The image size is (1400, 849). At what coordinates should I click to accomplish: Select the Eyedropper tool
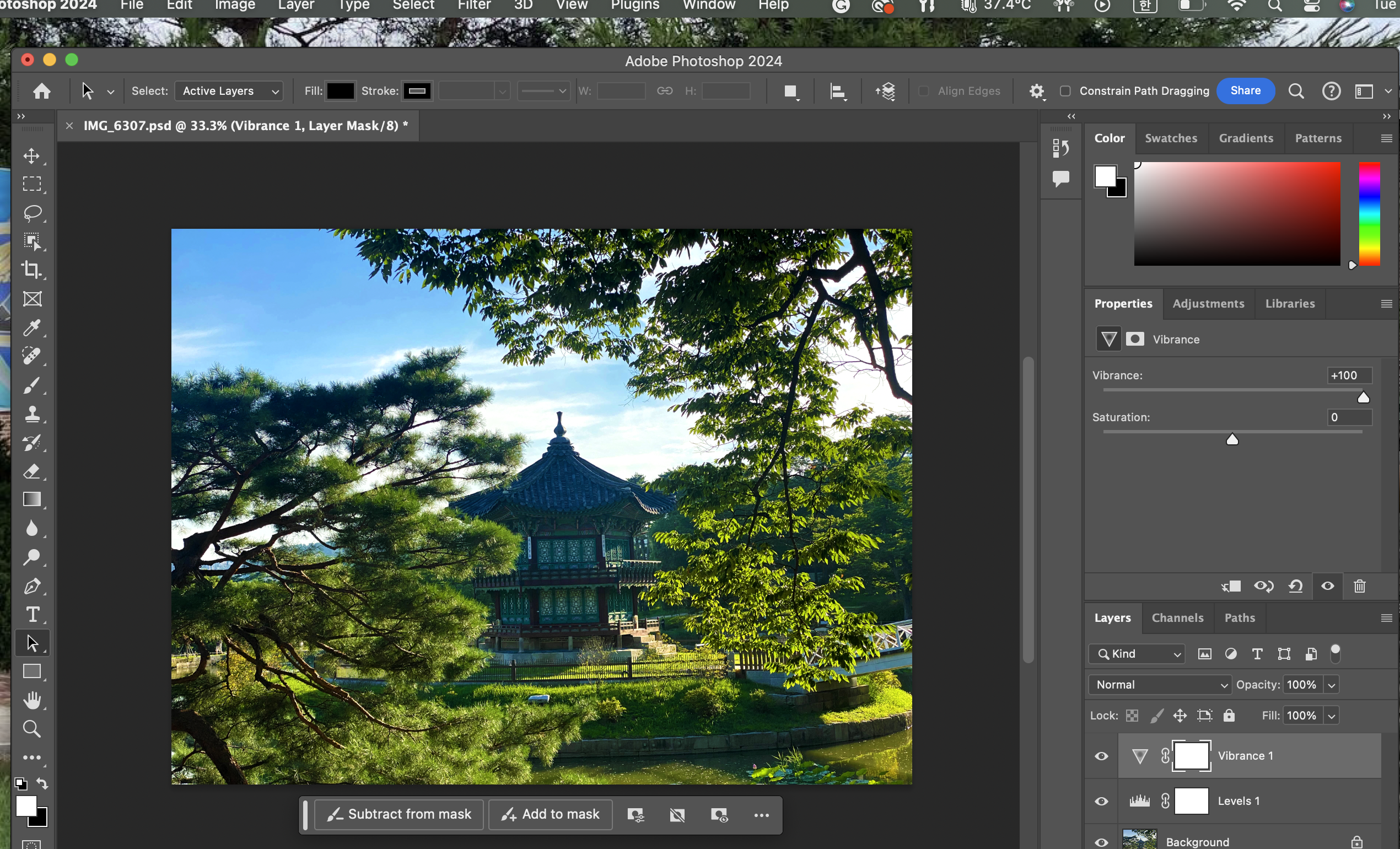point(32,327)
